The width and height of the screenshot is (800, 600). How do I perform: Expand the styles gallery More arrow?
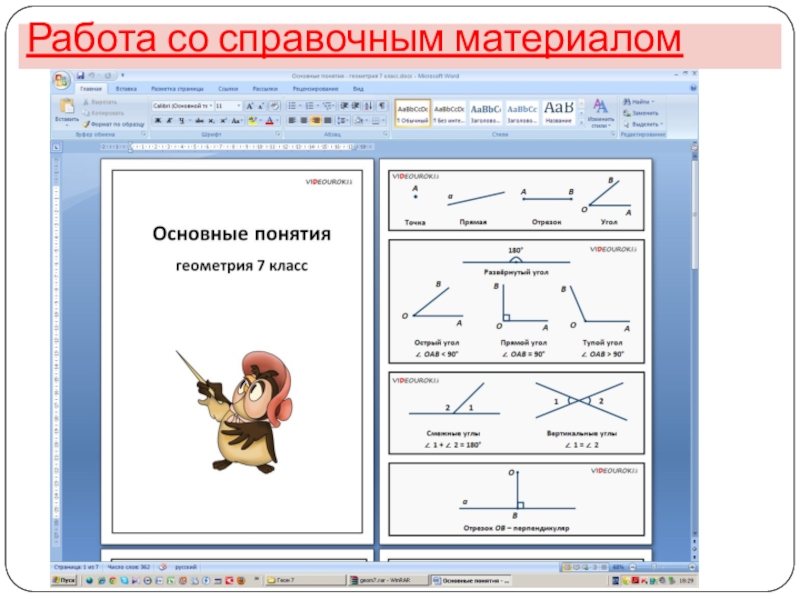(581, 123)
